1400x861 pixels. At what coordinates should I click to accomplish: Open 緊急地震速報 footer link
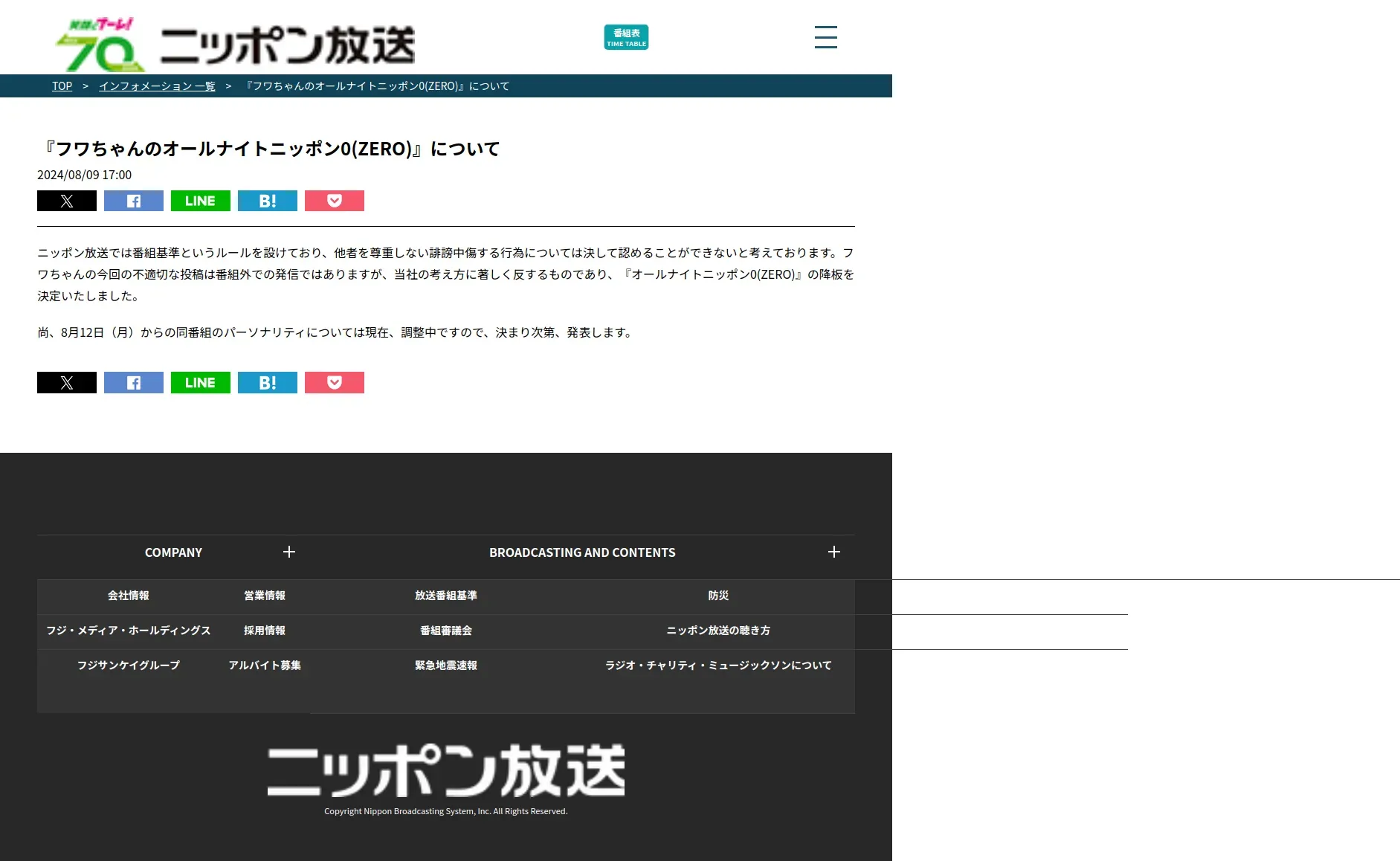[446, 665]
